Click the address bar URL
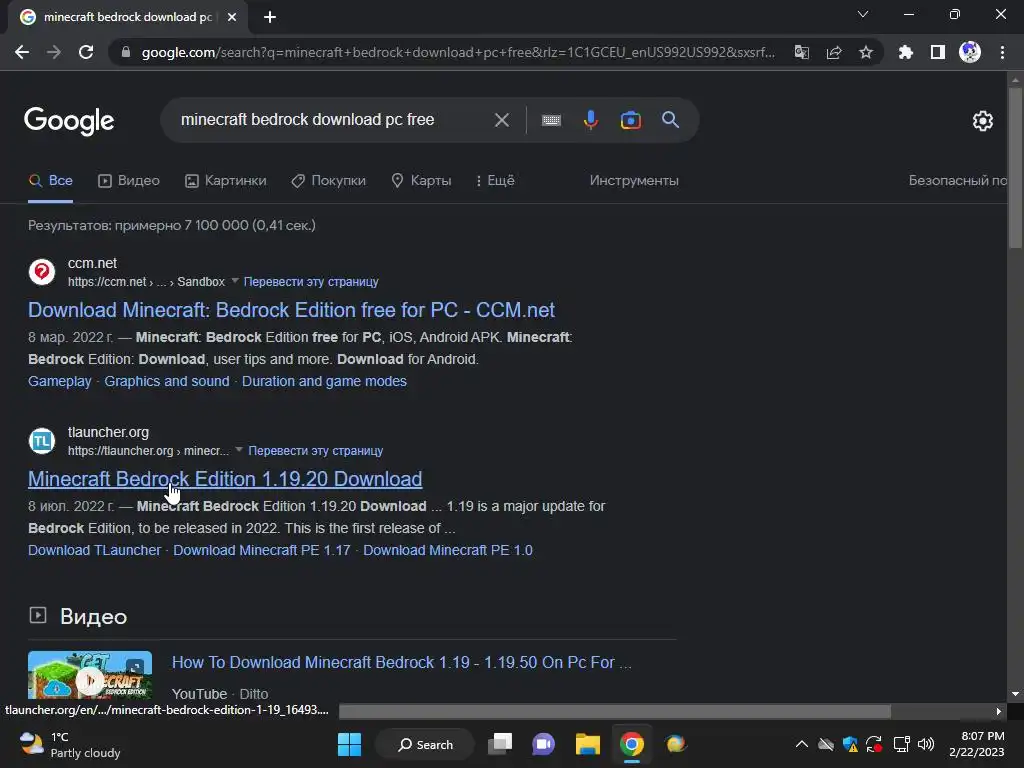The width and height of the screenshot is (1024, 768). click(458, 52)
